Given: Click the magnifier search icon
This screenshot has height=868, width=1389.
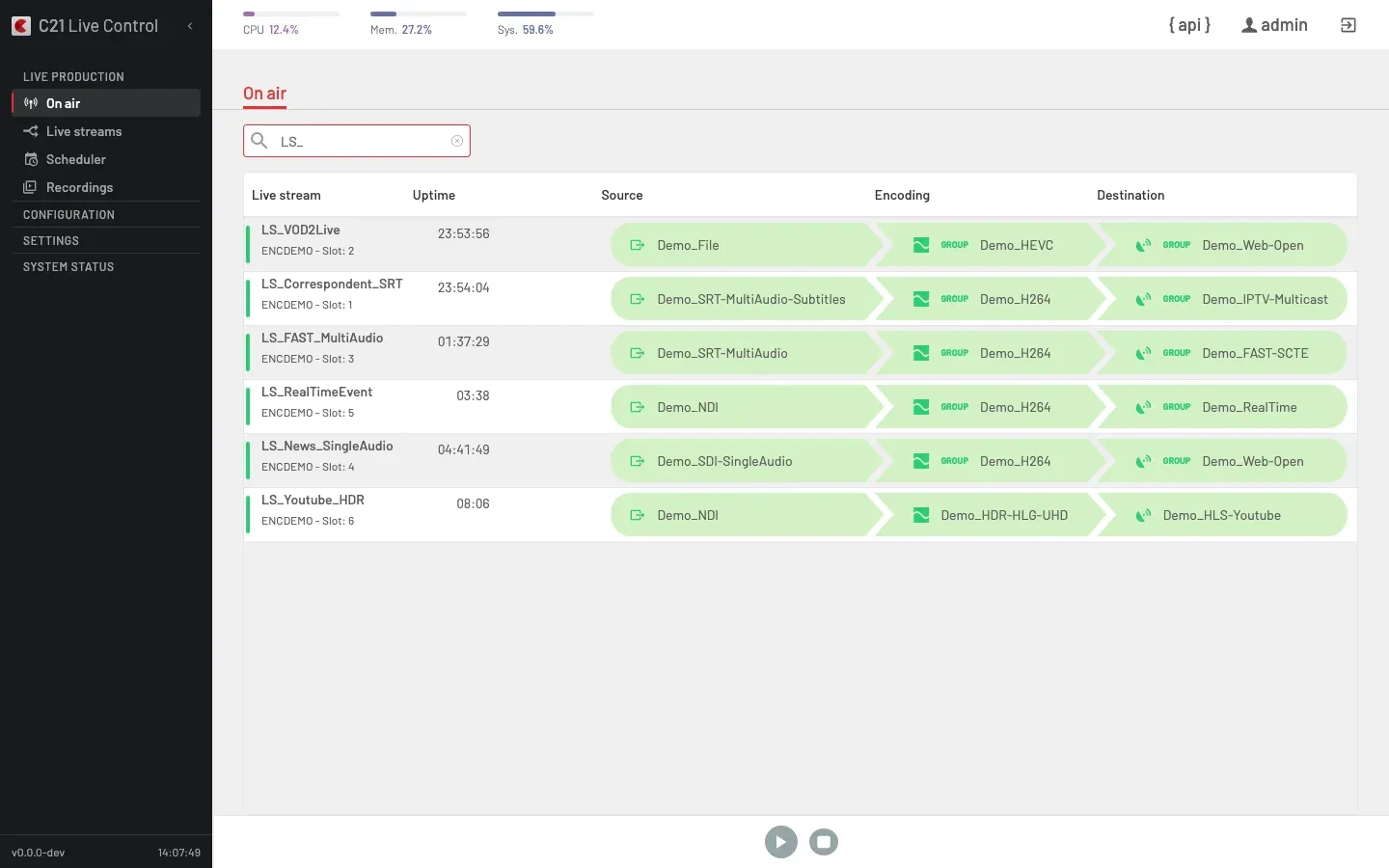Looking at the screenshot, I should coord(259,141).
